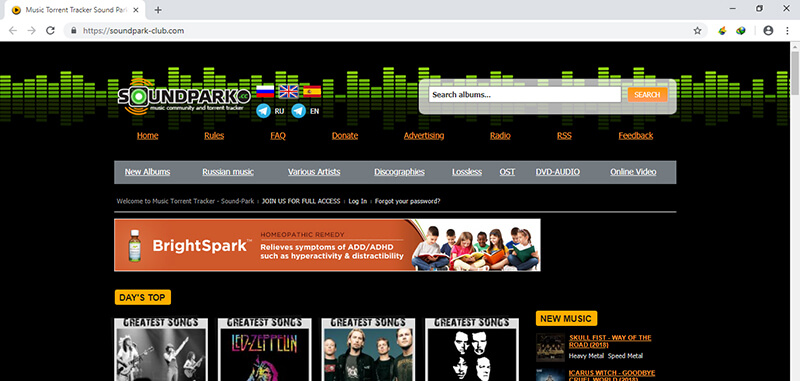This screenshot has height=381, width=800.
Task: Open the Telegram EN channel icon
Action: click(298, 111)
